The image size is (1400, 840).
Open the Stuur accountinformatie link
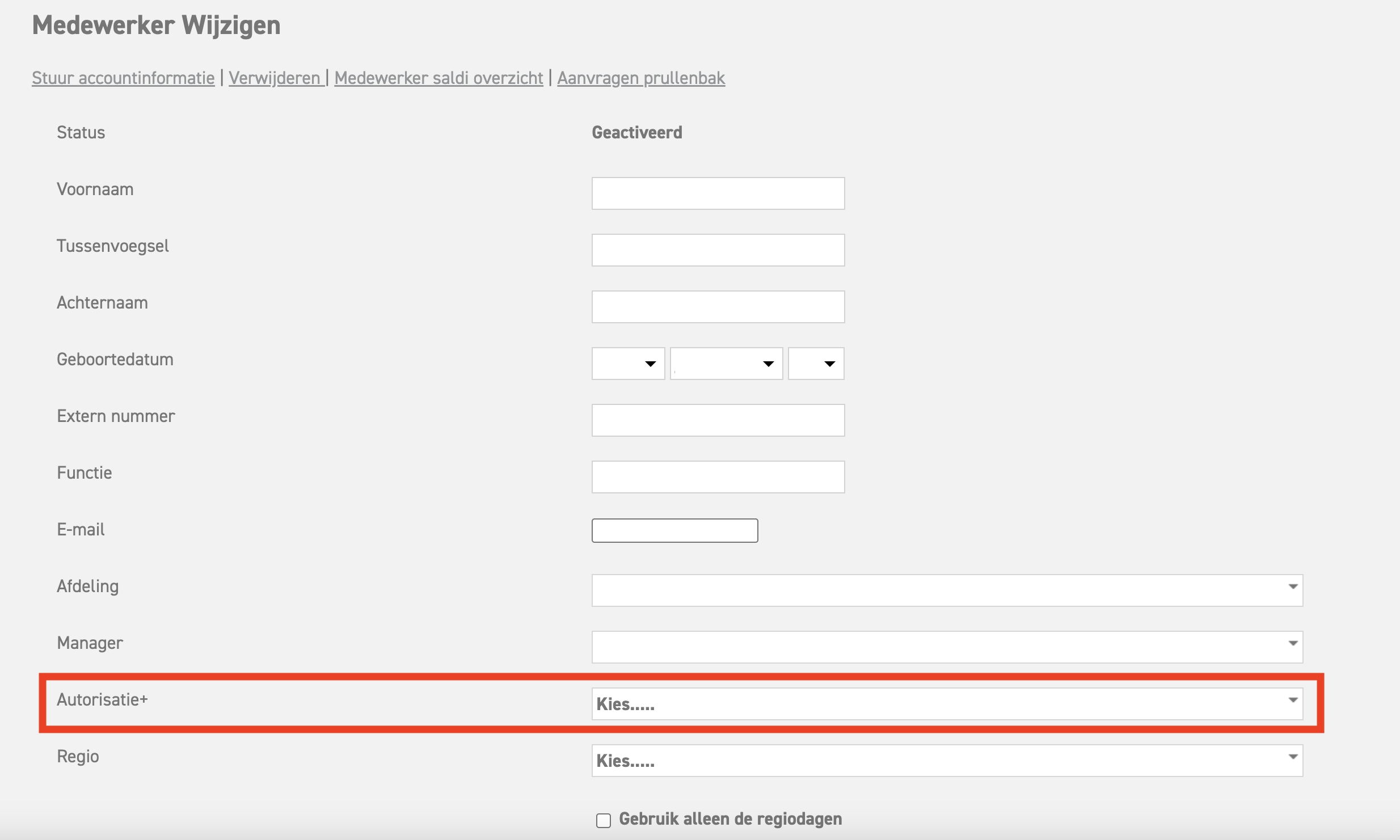123,78
